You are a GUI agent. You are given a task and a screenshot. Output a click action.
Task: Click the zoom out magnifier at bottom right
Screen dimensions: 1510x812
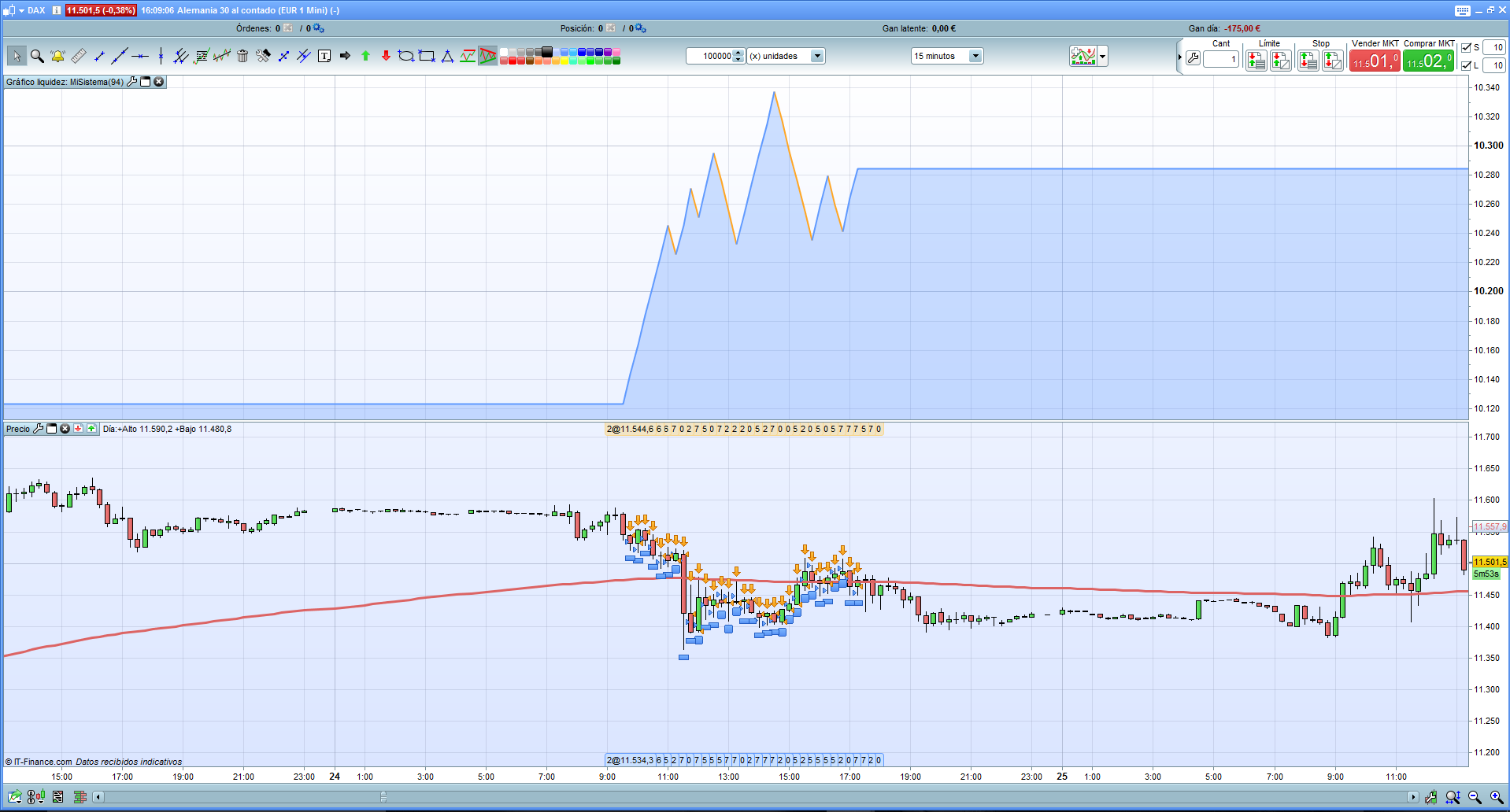(1475, 797)
